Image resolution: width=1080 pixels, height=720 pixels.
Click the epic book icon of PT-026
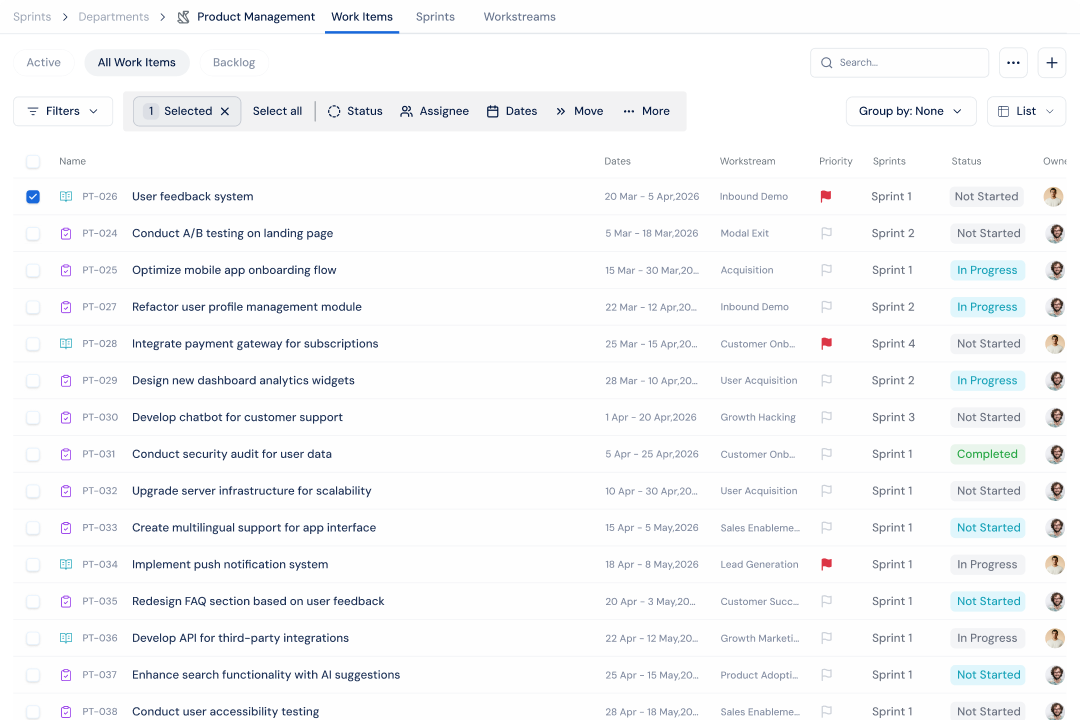point(65,196)
